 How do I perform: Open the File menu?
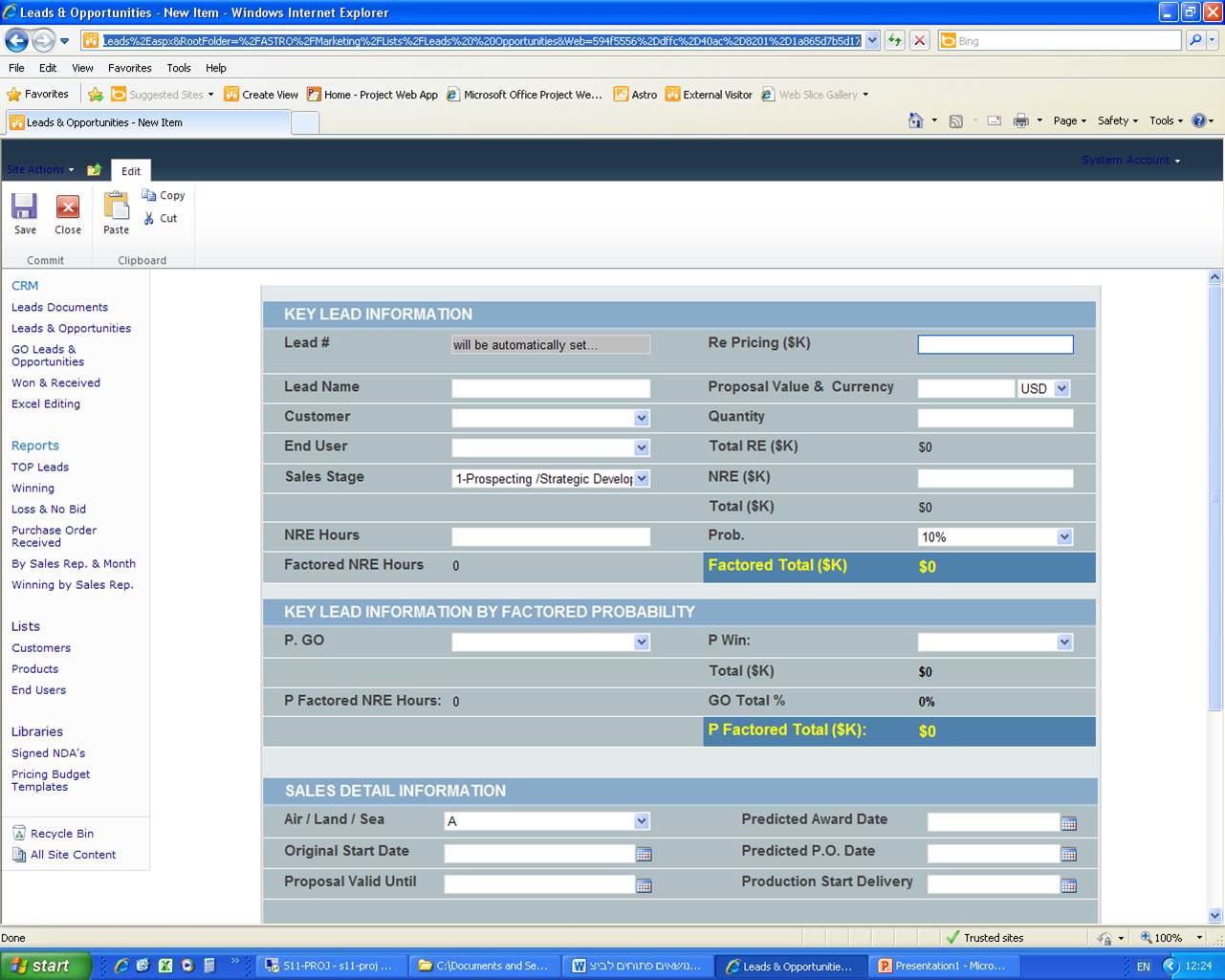coord(16,68)
